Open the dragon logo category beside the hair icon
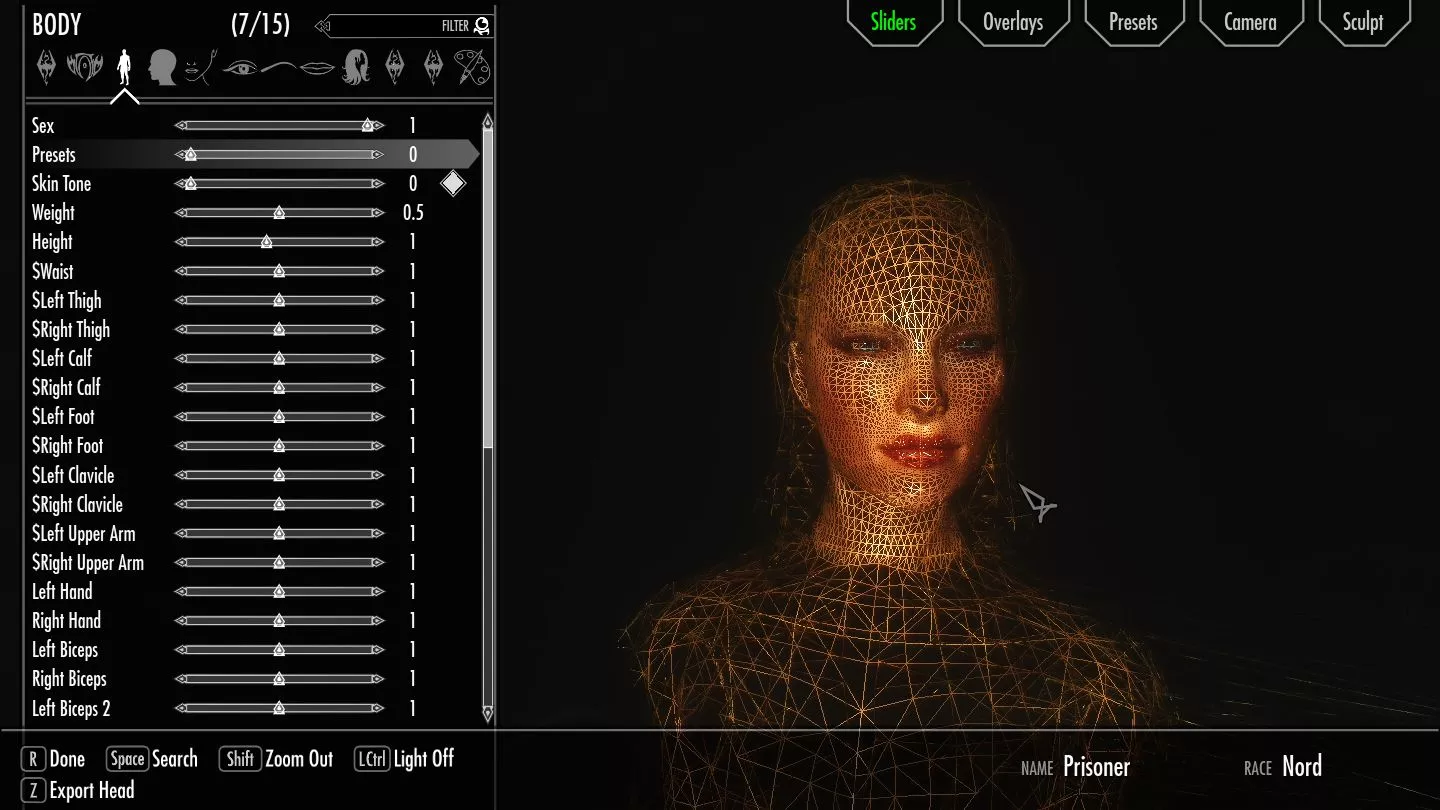The image size is (1440, 810). [x=394, y=68]
